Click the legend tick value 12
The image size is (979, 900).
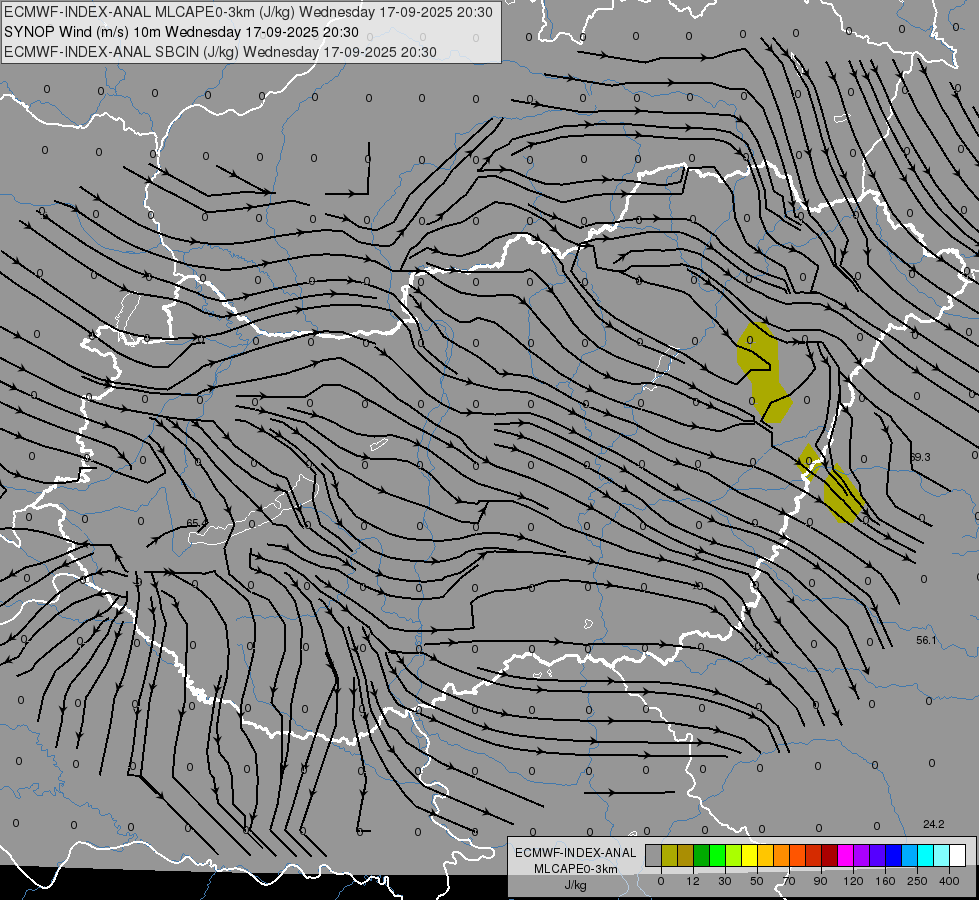point(693,881)
